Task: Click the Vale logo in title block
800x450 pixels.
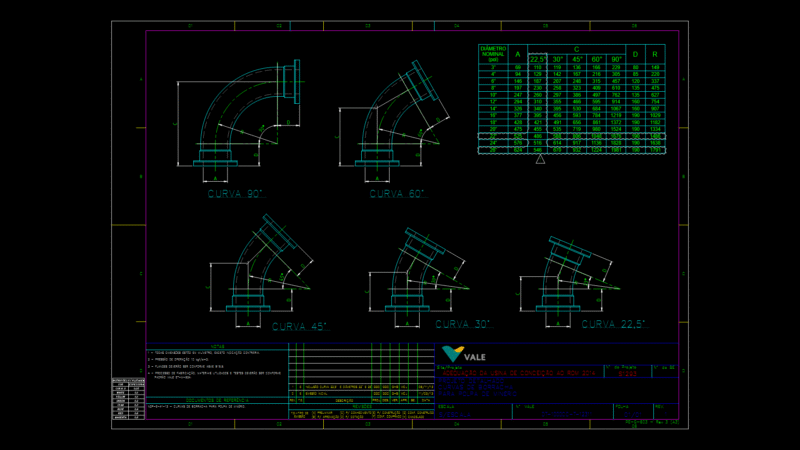Action: tap(463, 354)
